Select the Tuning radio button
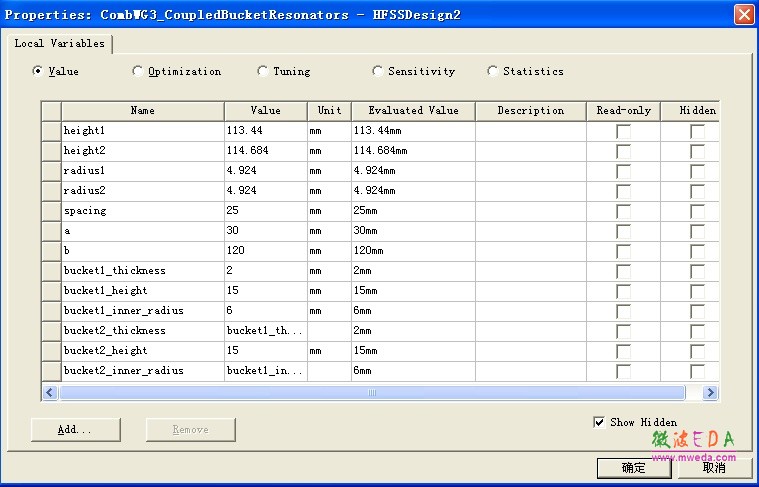The height and width of the screenshot is (487, 759). point(262,71)
